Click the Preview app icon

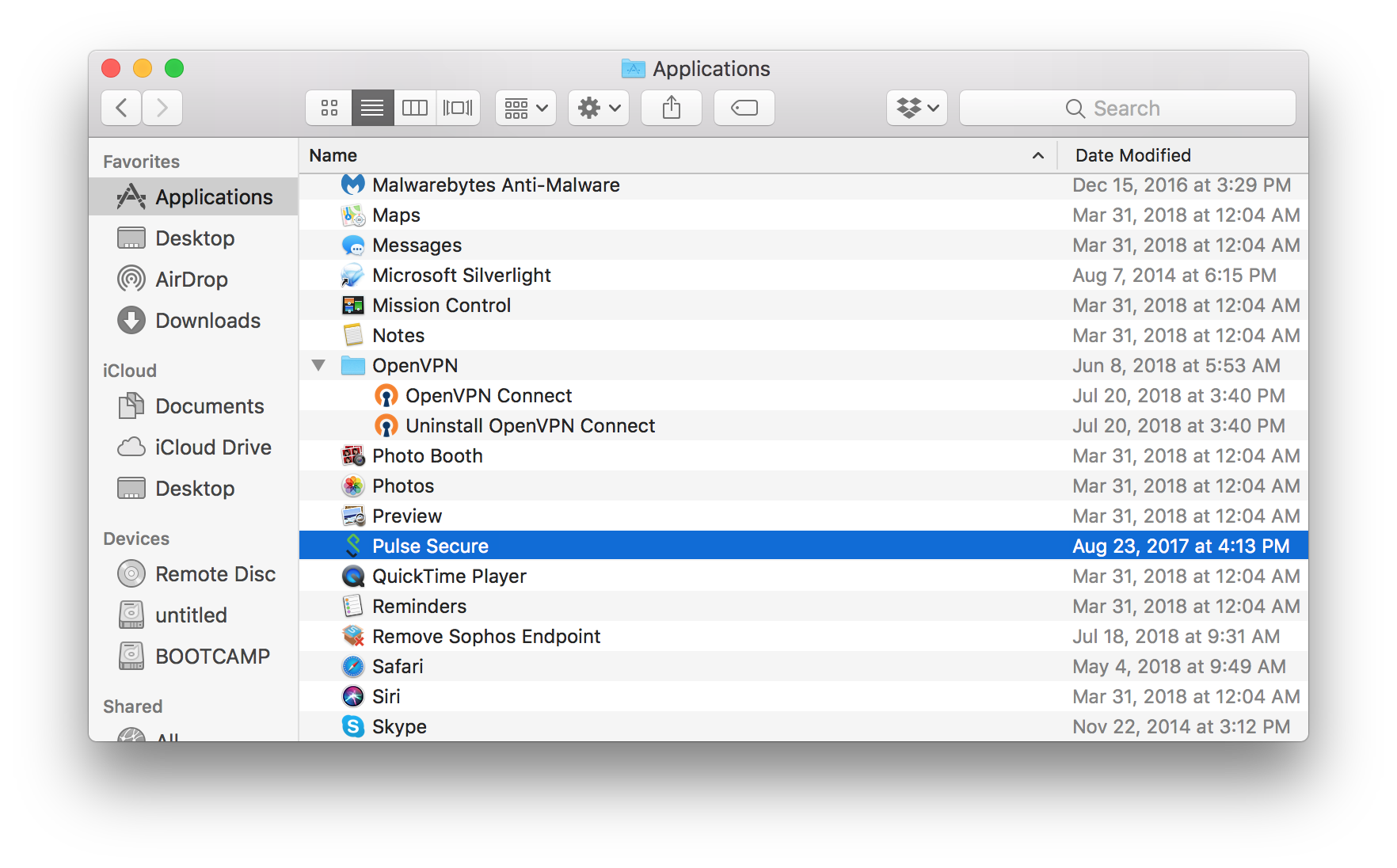(x=353, y=516)
